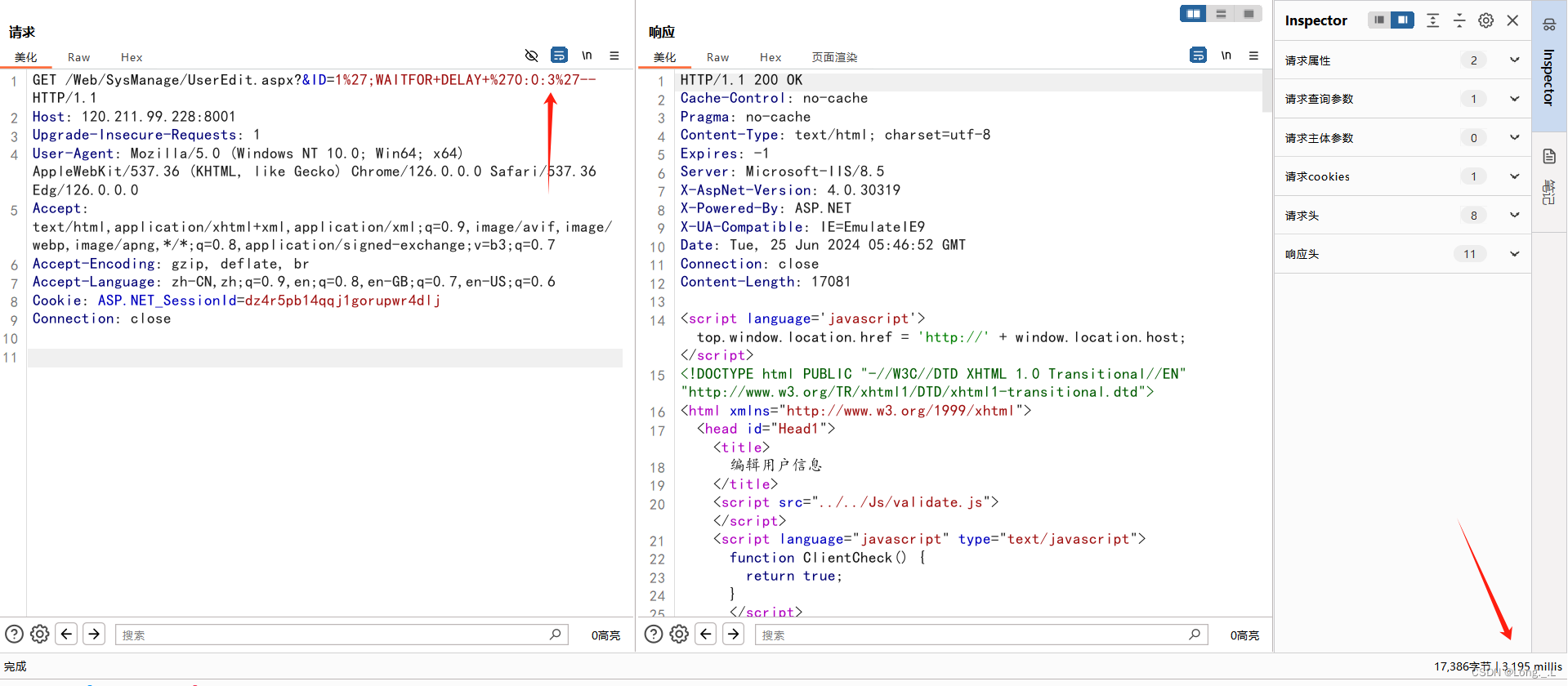Image resolution: width=1568 pixels, height=686 pixels.
Task: Click the count badge 11 in 响应头 row
Action: pyautogui.click(x=1470, y=254)
